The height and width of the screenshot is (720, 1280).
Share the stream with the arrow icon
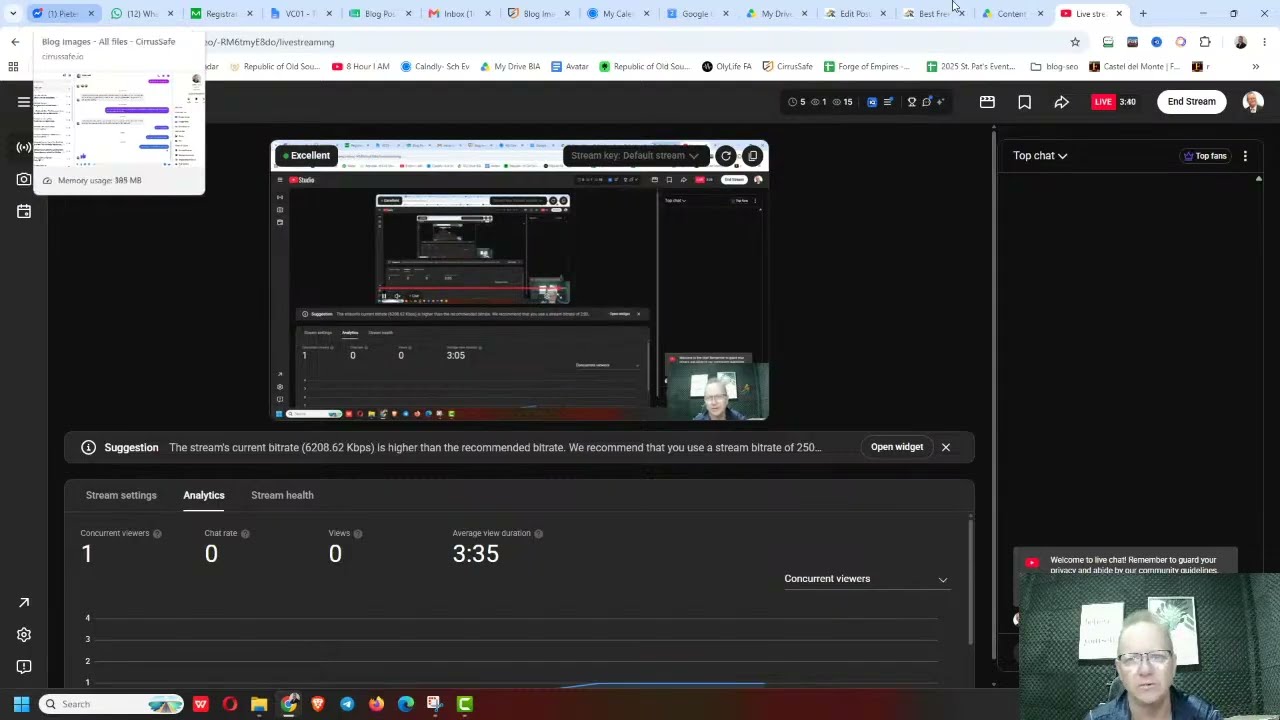tap(1061, 101)
